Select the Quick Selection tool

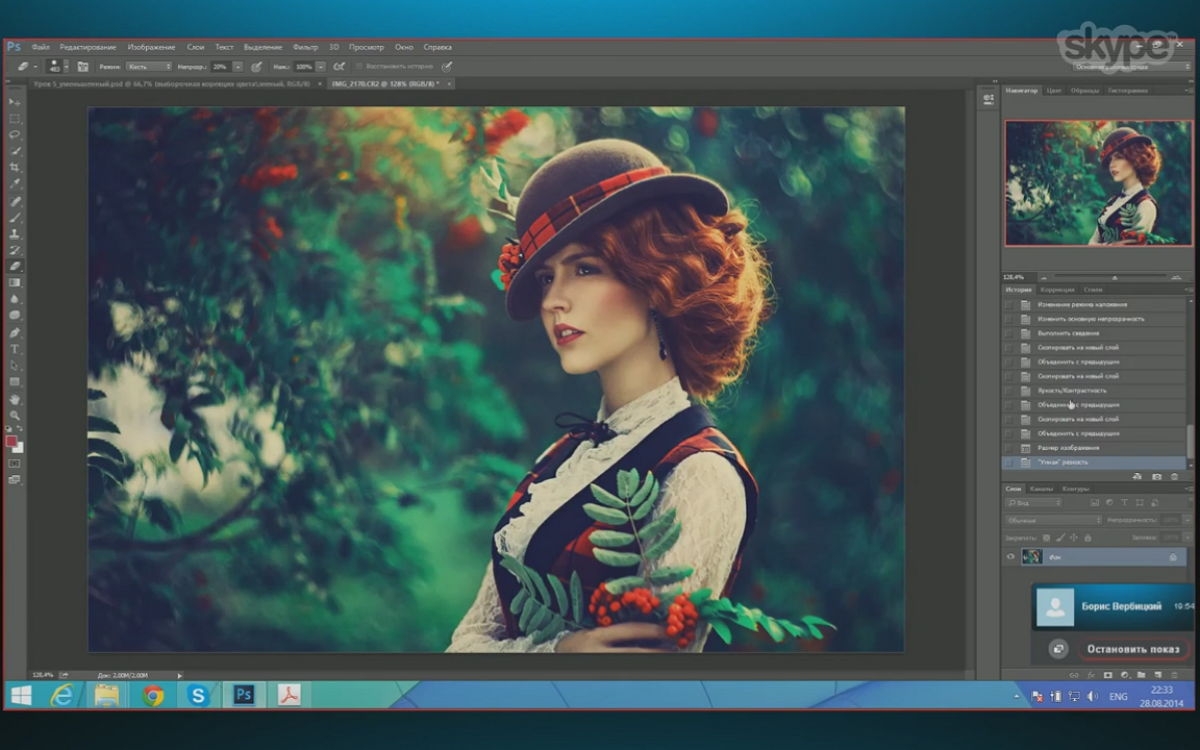coord(15,151)
